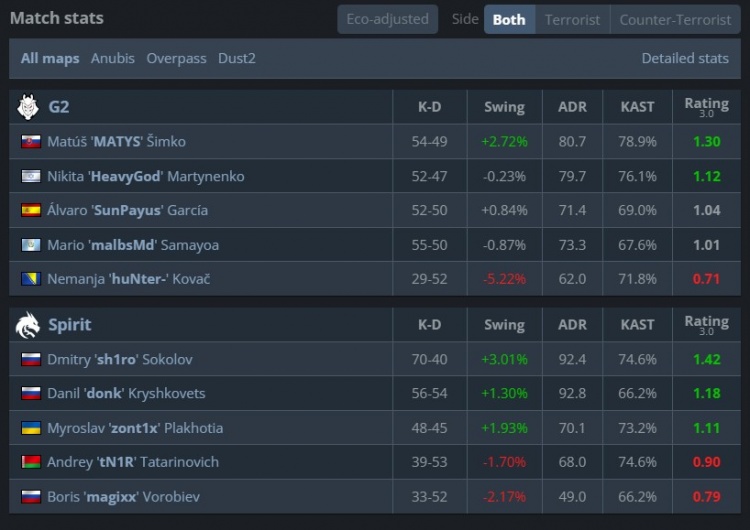Click the Ukraine flag next to zont1x
Image resolution: width=750 pixels, height=530 pixels.
tap(30, 428)
